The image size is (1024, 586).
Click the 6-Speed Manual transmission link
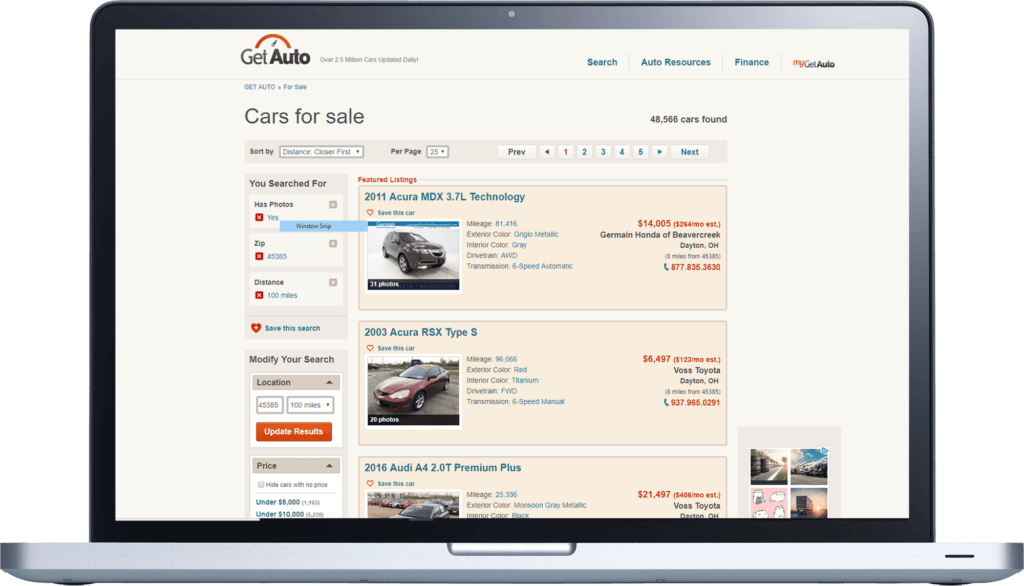(538, 402)
